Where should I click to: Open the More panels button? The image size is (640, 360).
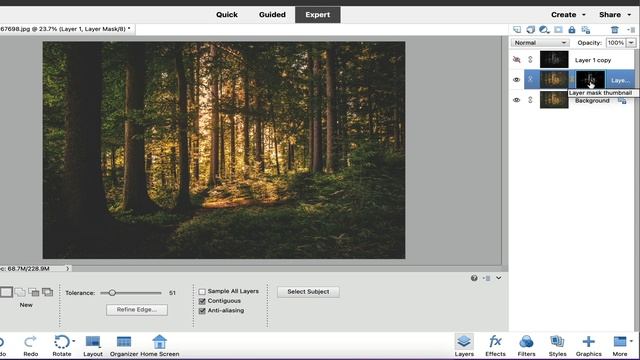(620, 346)
